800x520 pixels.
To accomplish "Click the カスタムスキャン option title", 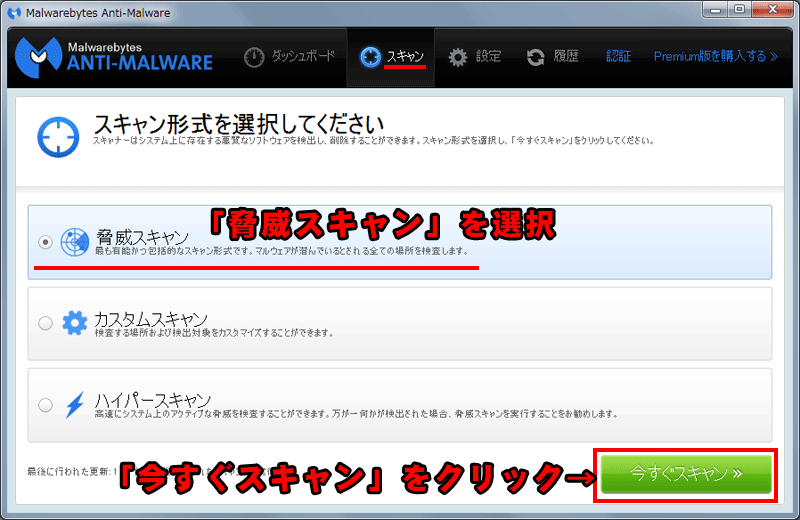I will 151,319.
